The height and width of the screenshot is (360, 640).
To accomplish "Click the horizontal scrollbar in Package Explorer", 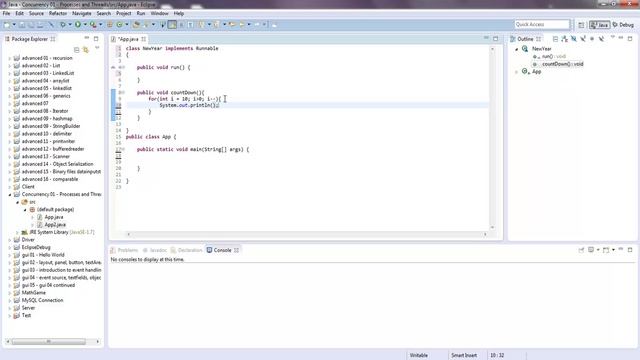I will click(x=49, y=342).
